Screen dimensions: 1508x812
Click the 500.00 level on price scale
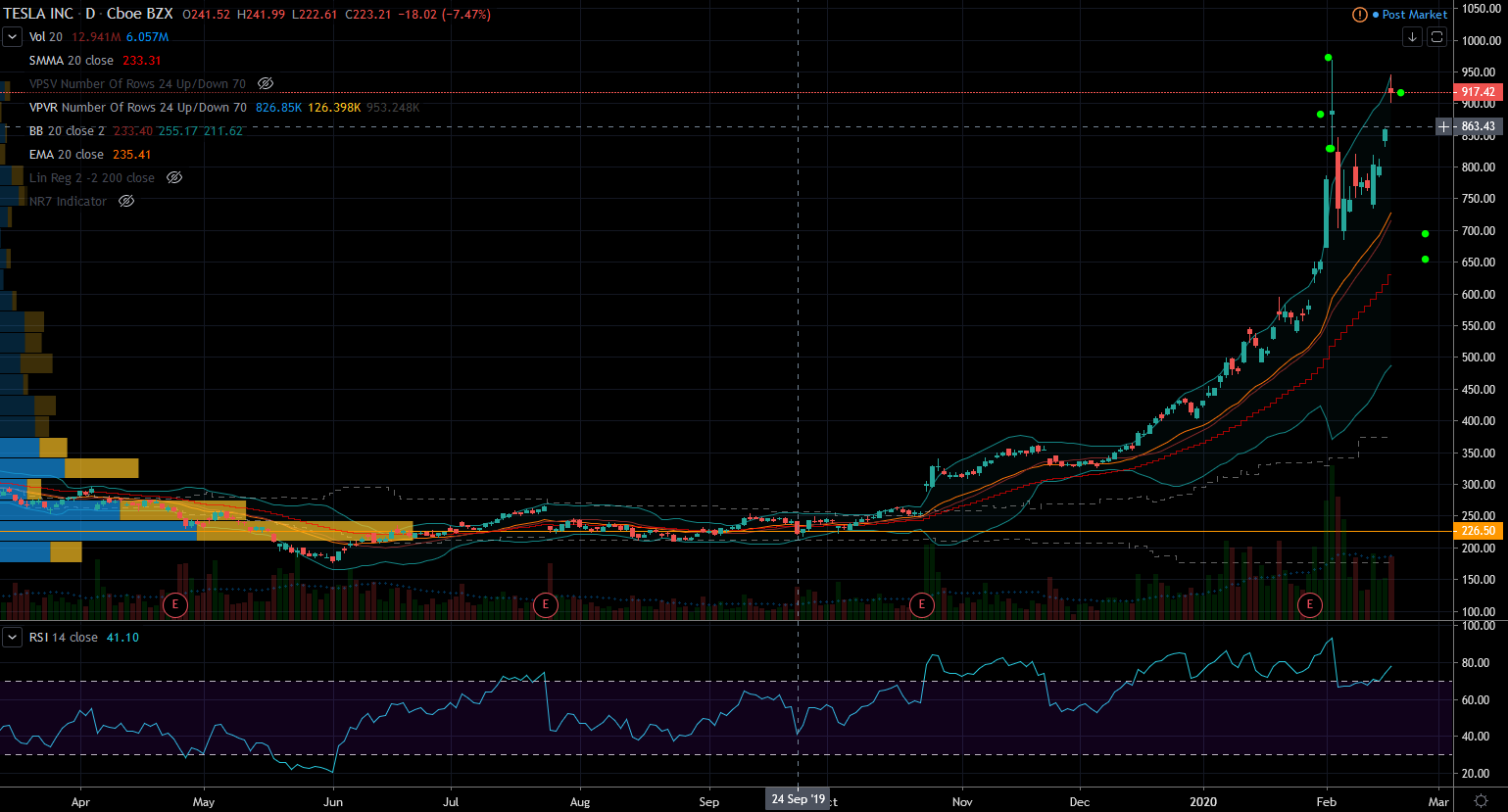pos(1479,358)
